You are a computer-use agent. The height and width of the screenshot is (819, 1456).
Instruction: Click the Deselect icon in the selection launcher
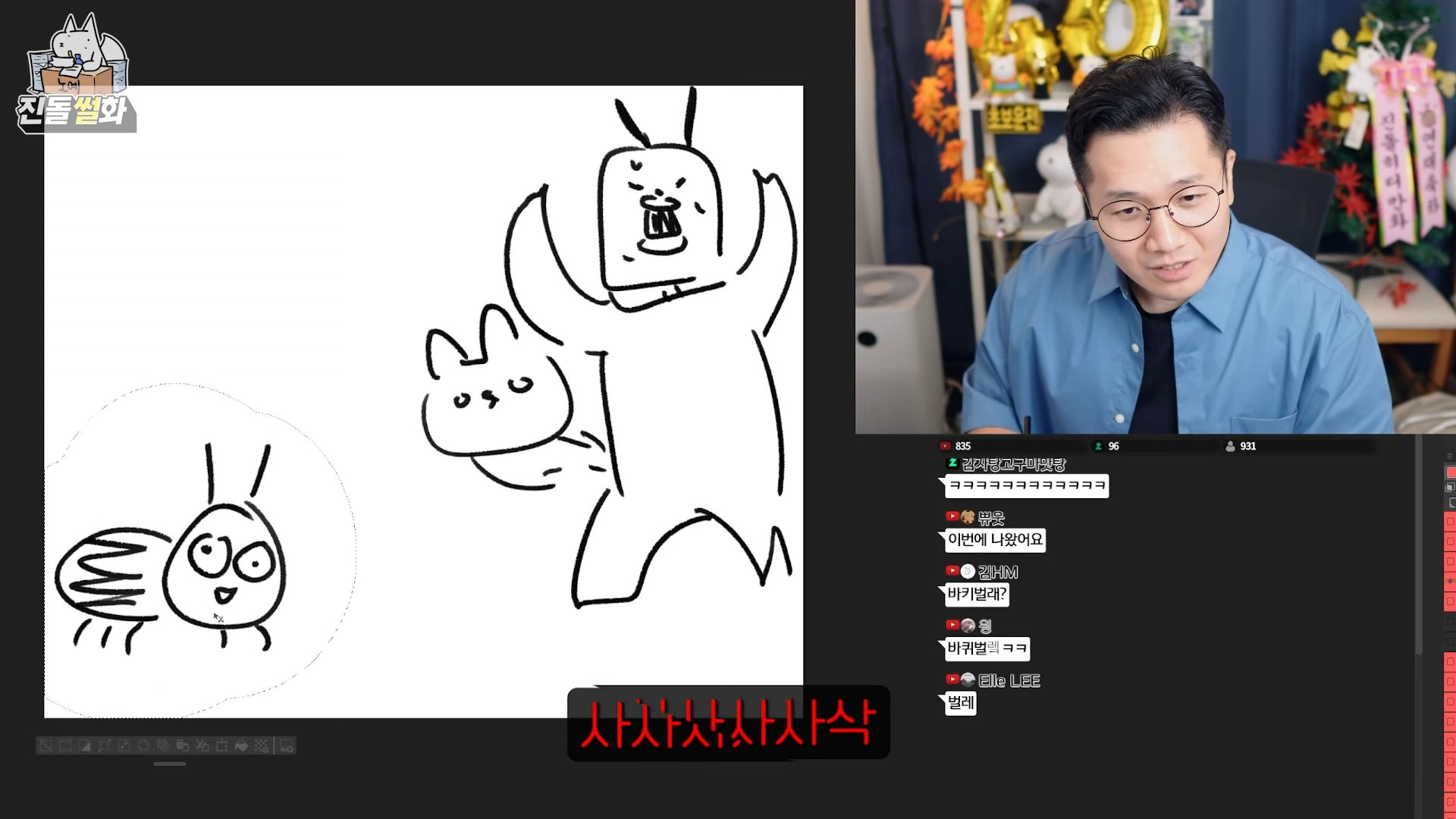45,745
